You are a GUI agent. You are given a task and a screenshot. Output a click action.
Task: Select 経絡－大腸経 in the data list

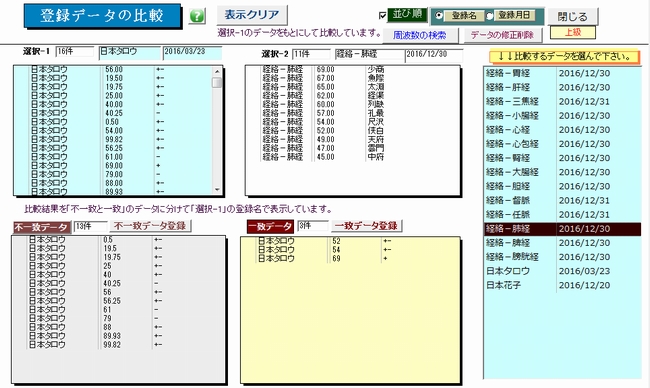(x=563, y=172)
